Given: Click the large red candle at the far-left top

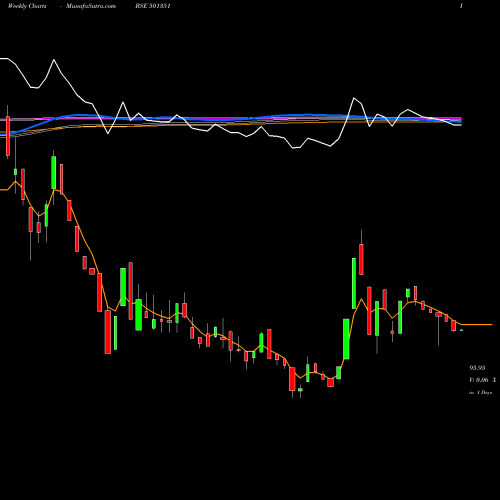Looking at the screenshot, I should 8,136.
